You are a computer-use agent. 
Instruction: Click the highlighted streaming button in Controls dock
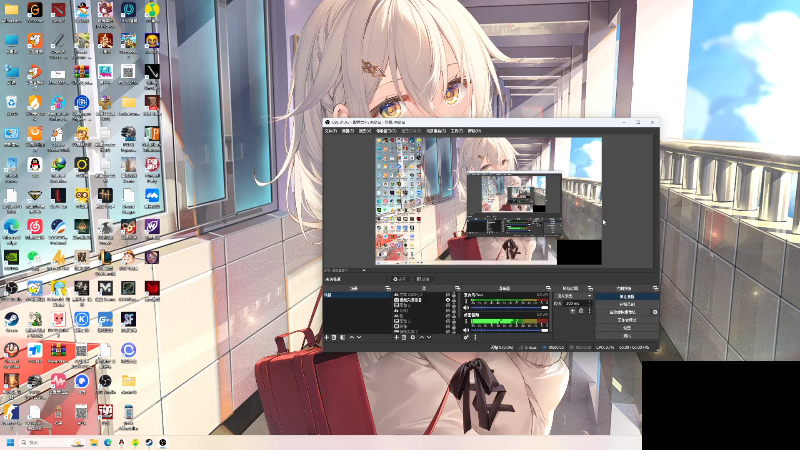(x=627, y=296)
